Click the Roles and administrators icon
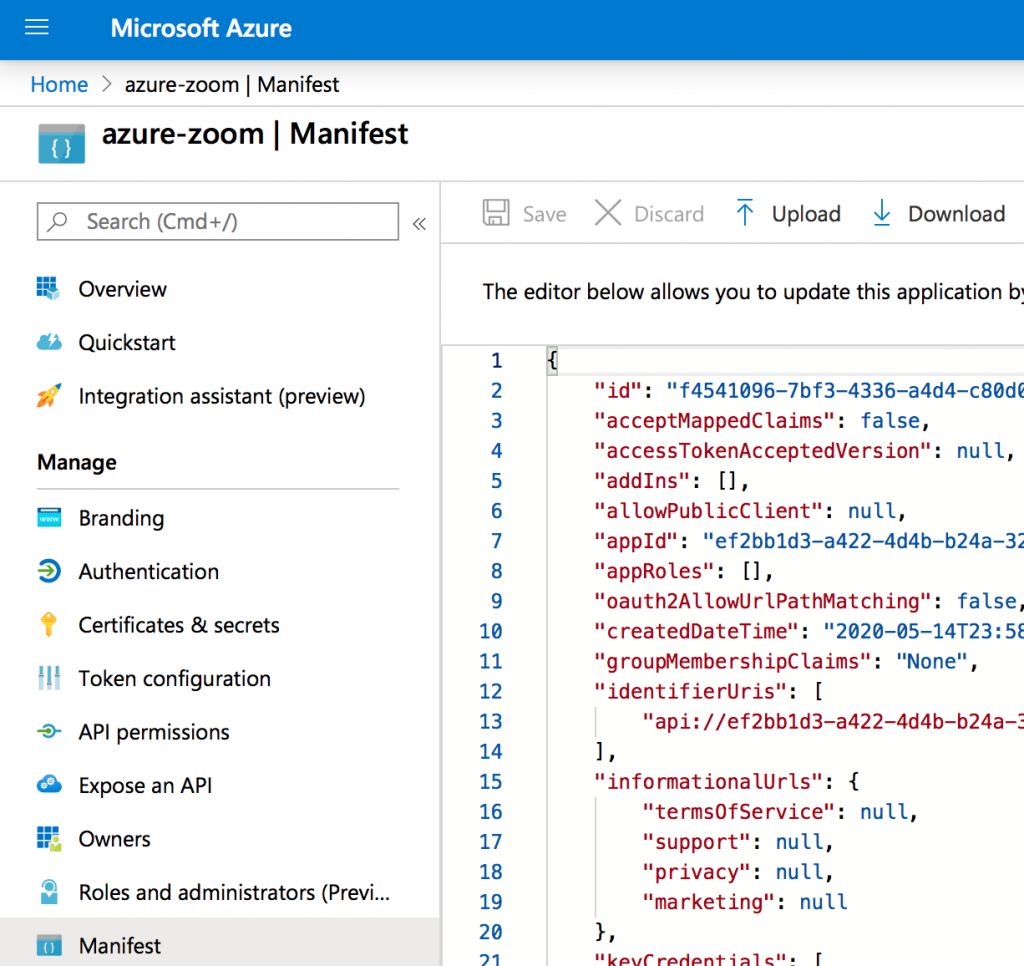This screenshot has width=1024, height=966. 49,892
